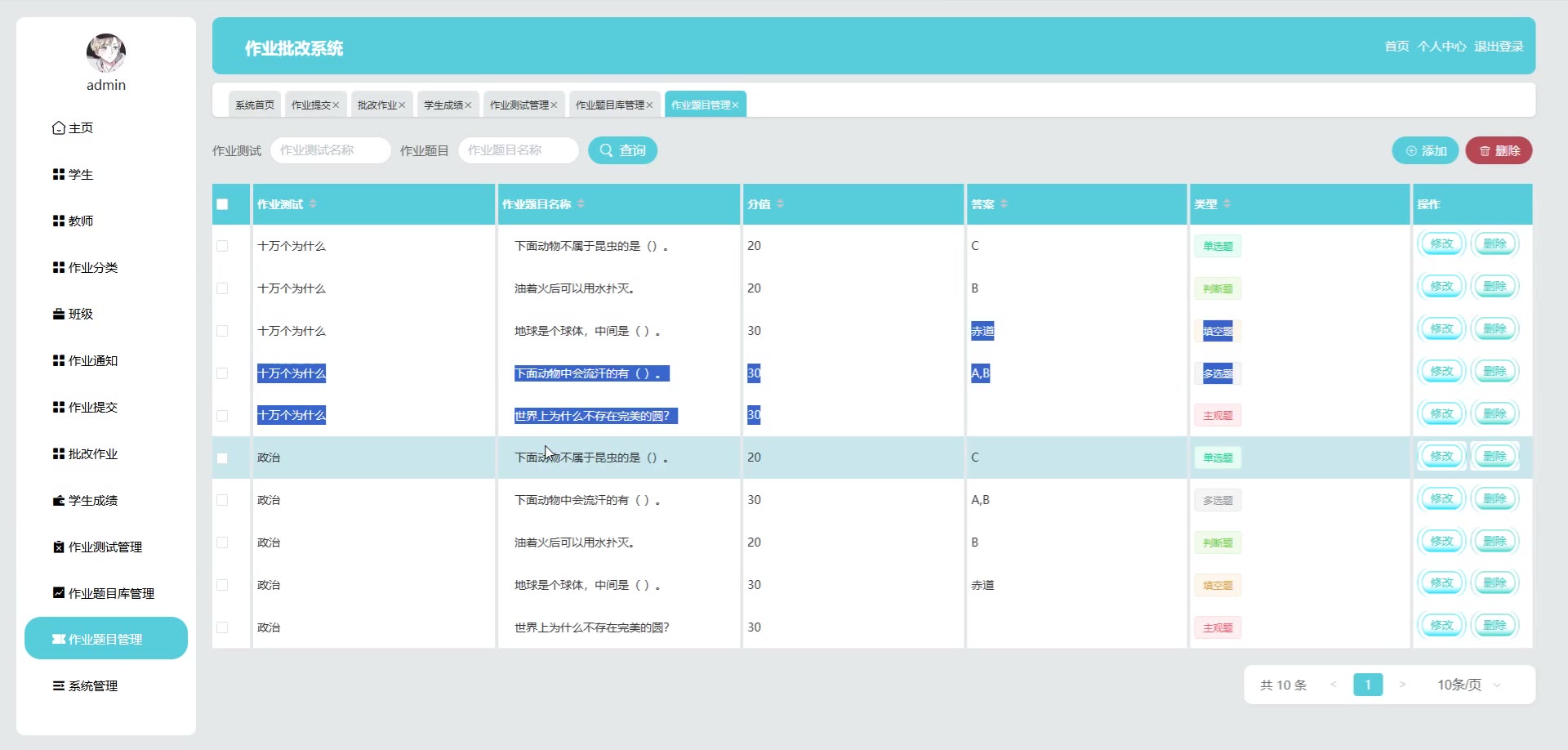The image size is (1568, 750).
Task: Sort table by 类型 column arrows
Action: point(1227,204)
